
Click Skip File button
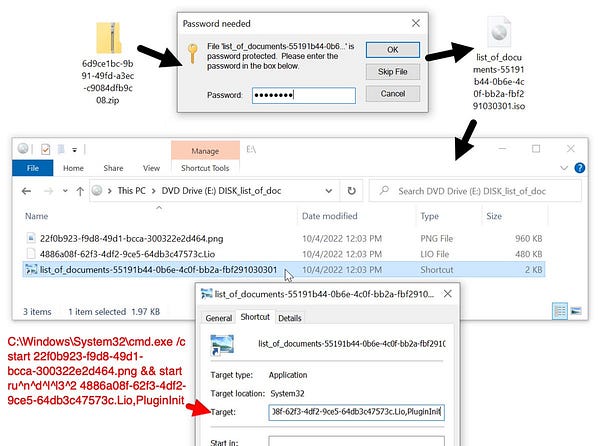click(393, 72)
